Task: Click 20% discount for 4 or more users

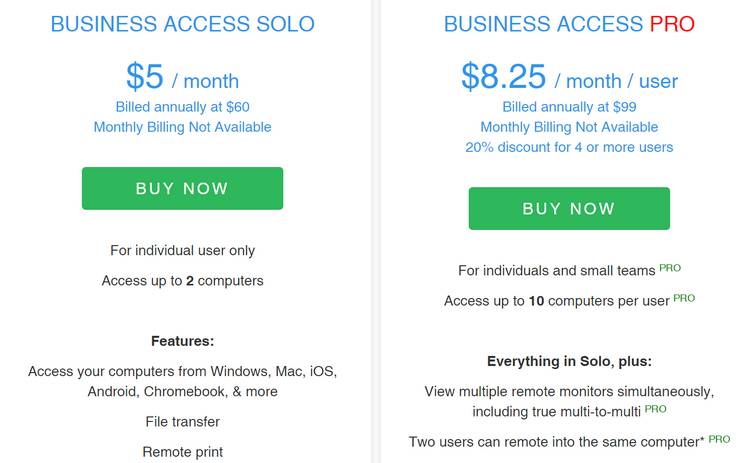Action: point(569,147)
